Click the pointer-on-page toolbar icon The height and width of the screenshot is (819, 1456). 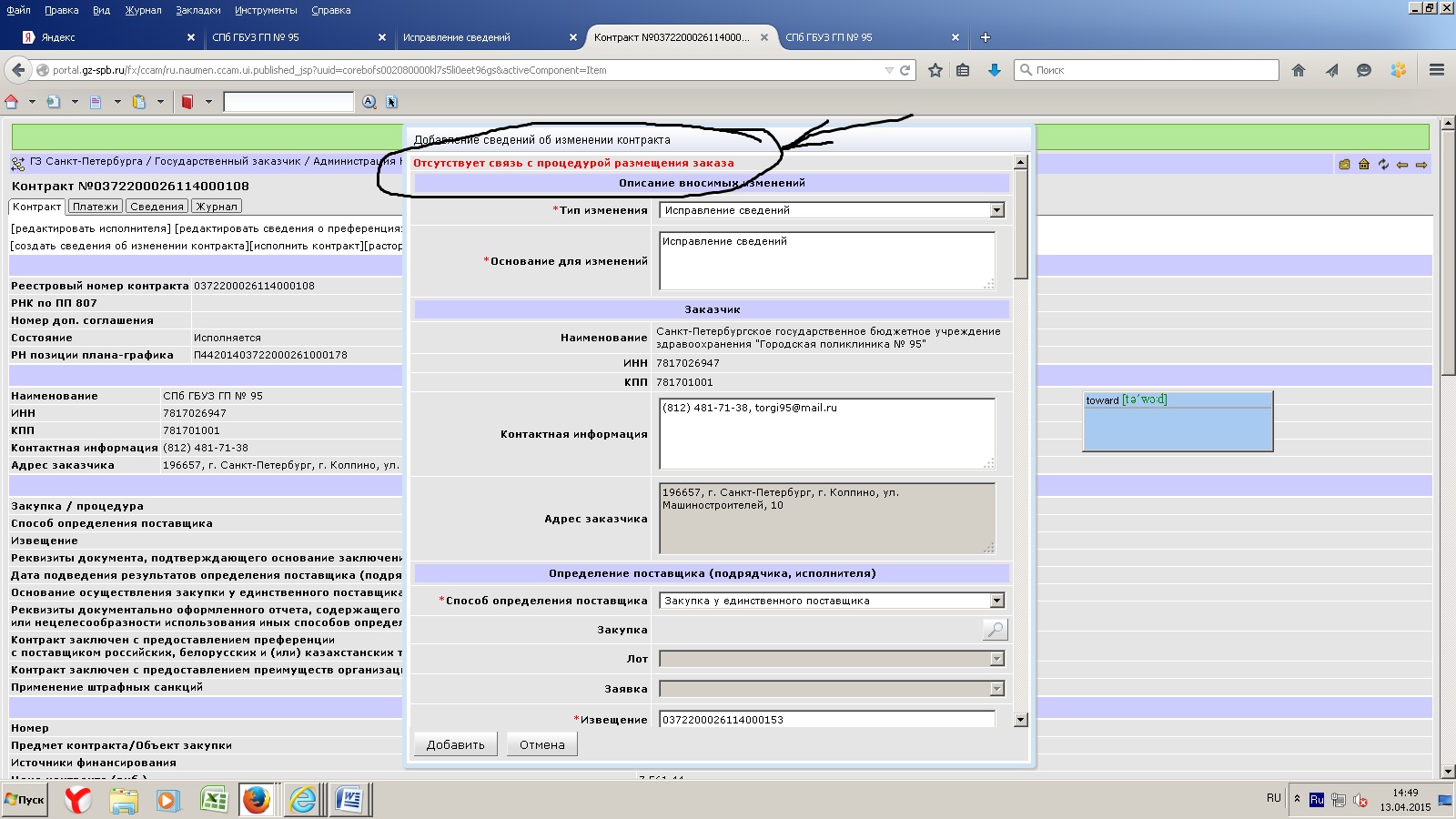pos(391,102)
